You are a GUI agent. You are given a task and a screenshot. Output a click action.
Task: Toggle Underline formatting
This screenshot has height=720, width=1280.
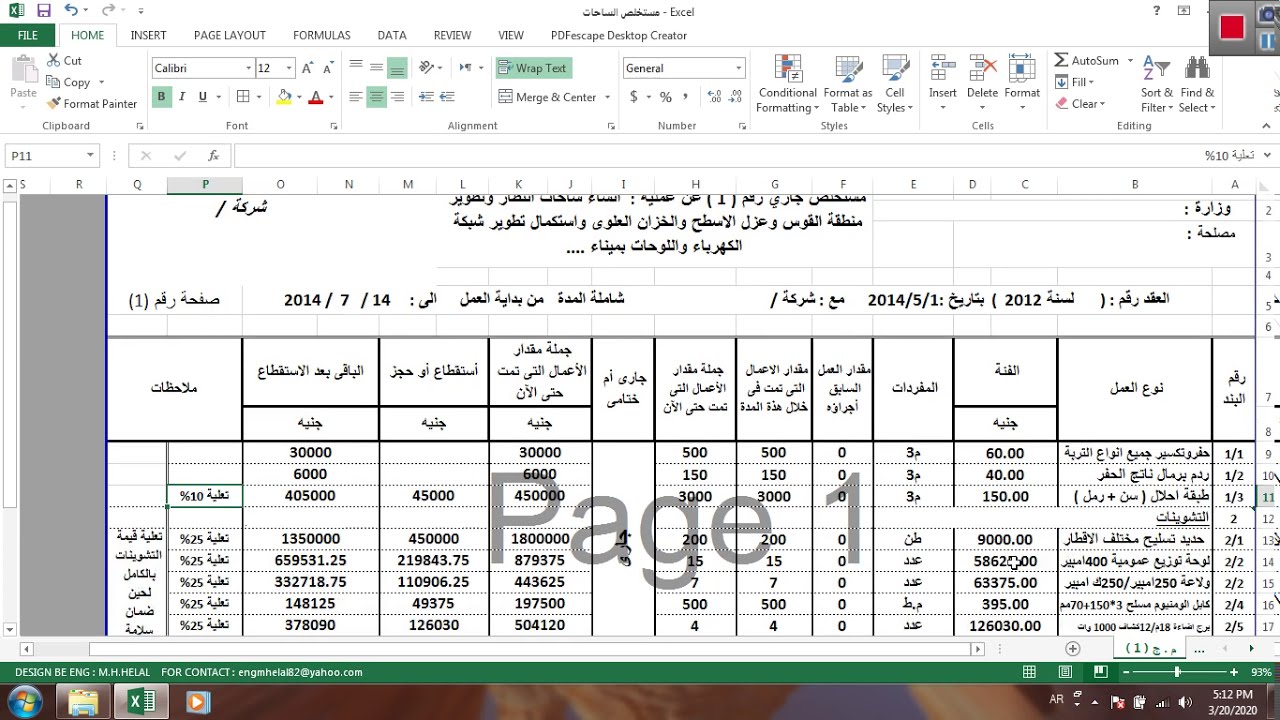[x=203, y=97]
